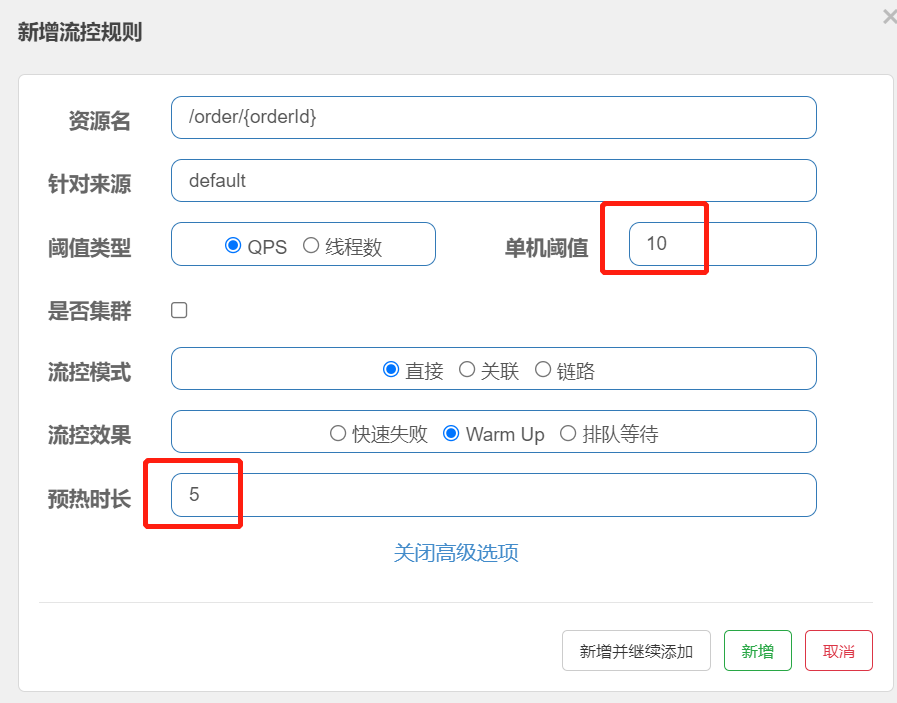Click the 单机阈值 label
897x703 pixels.
(x=546, y=248)
